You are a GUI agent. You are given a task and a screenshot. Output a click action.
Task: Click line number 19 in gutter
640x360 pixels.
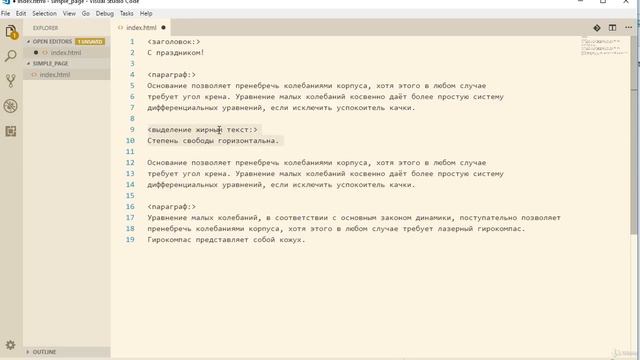[130, 240]
